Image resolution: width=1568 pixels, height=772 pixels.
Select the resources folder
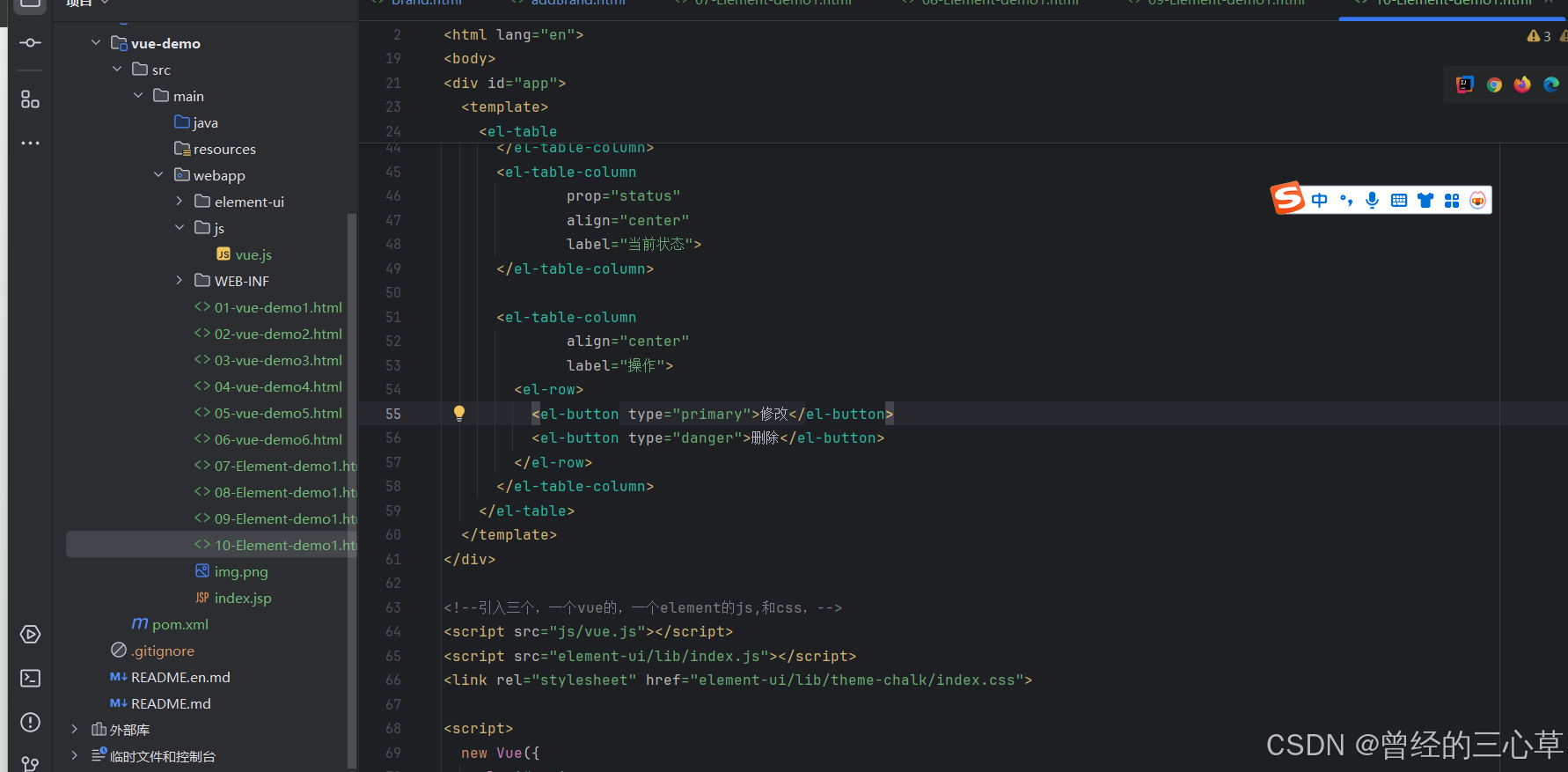(216, 149)
